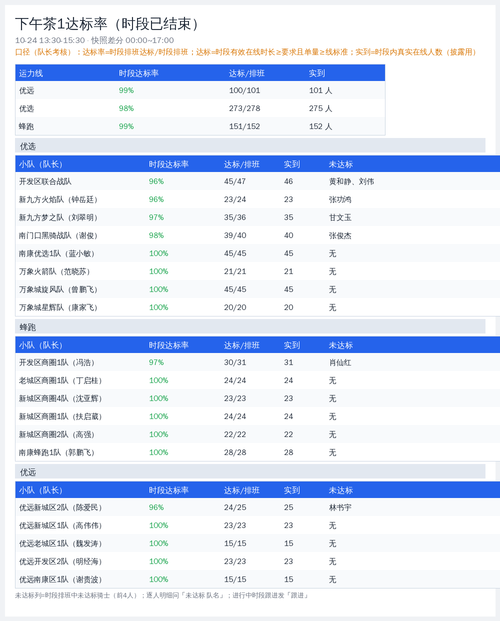
Task: Click the 未达标 name 肖仙红
Action: coord(340,362)
